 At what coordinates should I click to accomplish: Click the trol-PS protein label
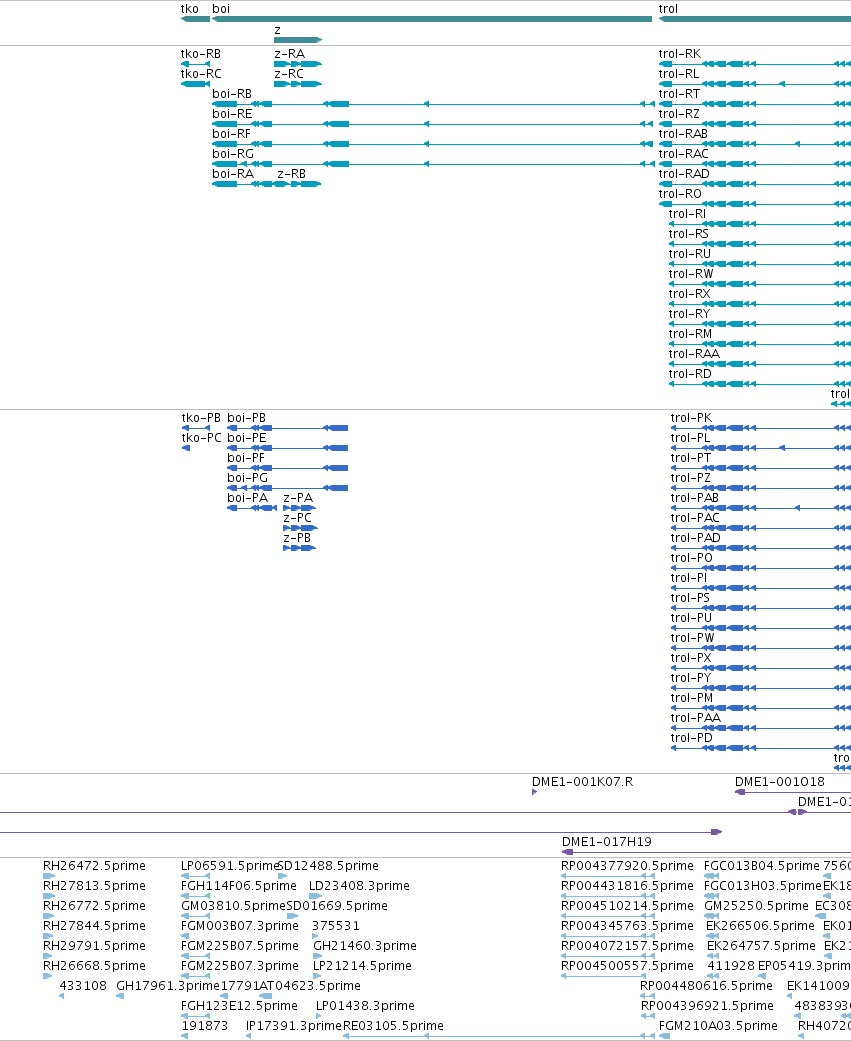tap(690, 598)
